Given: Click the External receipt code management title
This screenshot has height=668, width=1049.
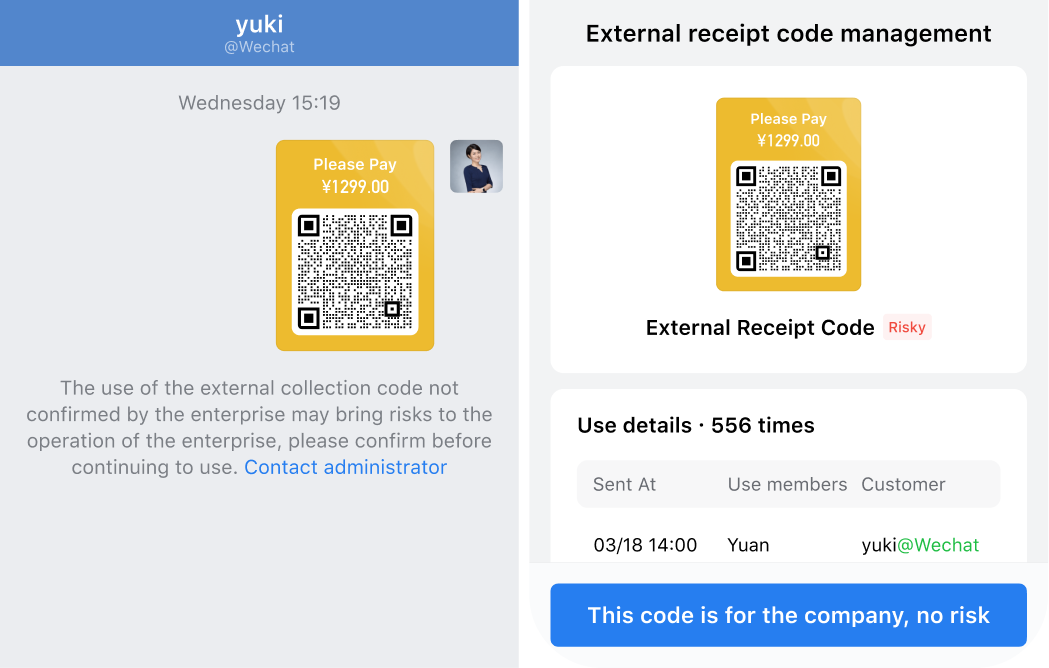Looking at the screenshot, I should (788, 33).
